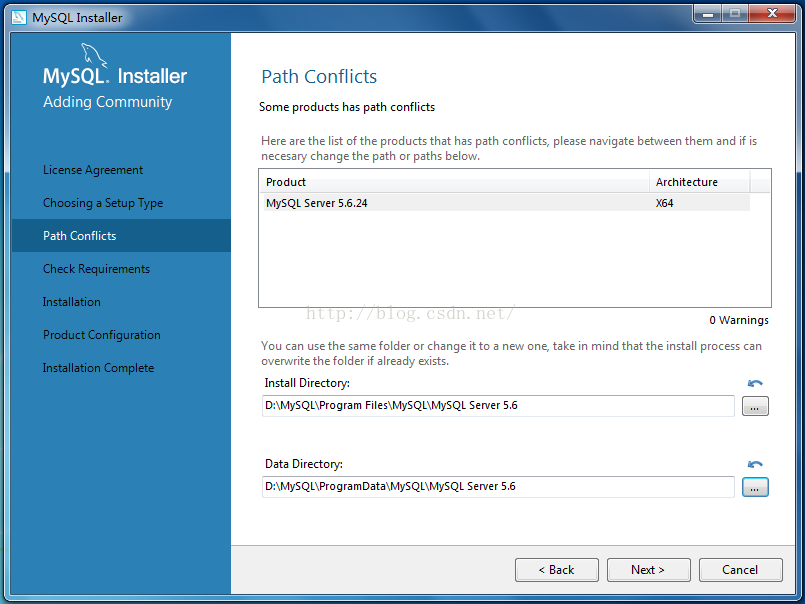Select Path Conflicts step in sidebar
The width and height of the screenshot is (805, 604).
coord(80,236)
